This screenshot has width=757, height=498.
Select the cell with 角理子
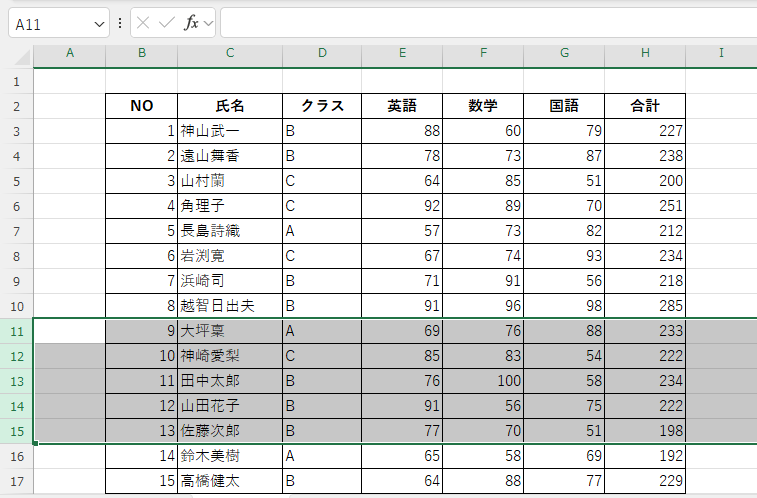coord(230,207)
